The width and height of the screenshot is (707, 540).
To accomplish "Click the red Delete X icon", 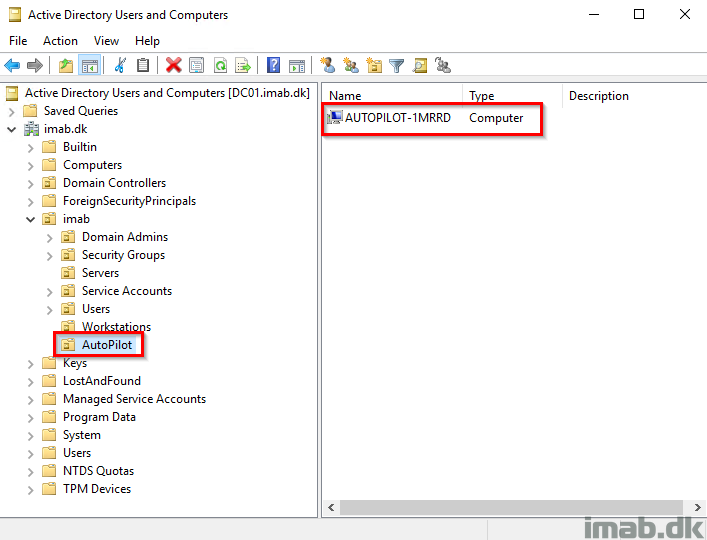I will [174, 66].
